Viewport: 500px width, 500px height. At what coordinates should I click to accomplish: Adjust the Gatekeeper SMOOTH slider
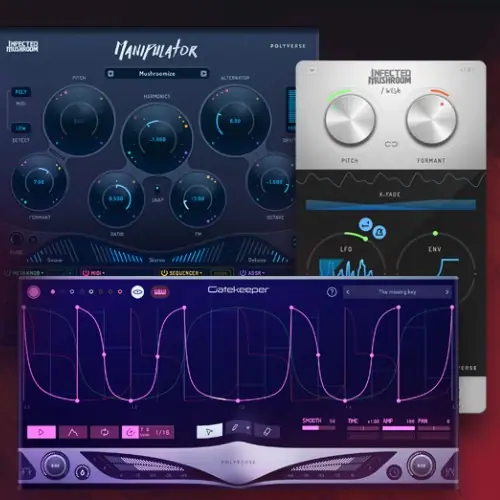pyautogui.click(x=319, y=428)
